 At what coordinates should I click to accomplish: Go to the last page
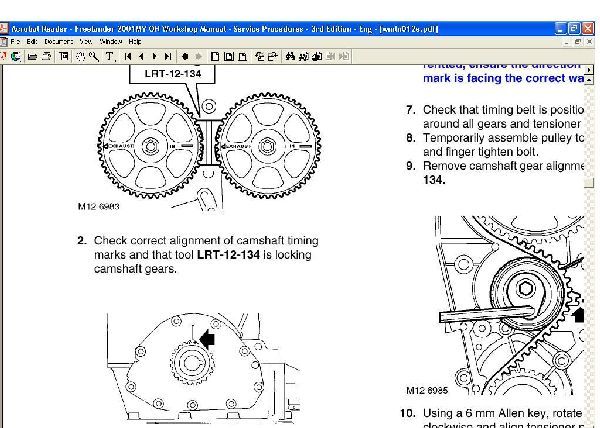168,57
